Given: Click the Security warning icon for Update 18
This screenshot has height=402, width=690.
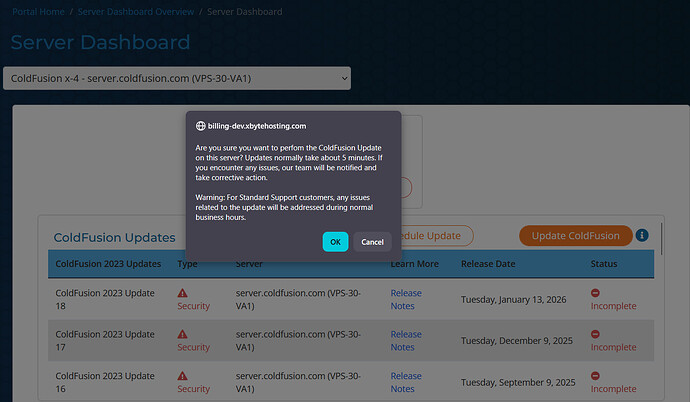Looking at the screenshot, I should pyautogui.click(x=183, y=293).
